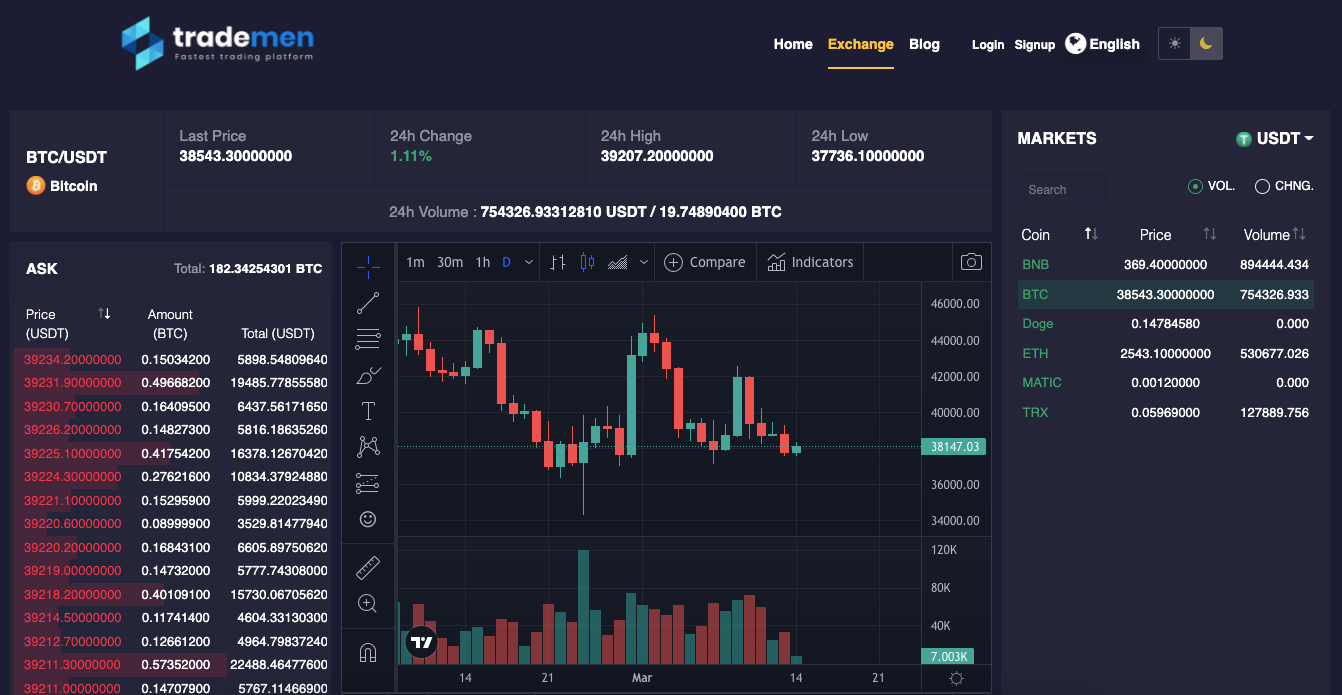Go to the Blog page
This screenshot has height=695, width=1342.
click(924, 44)
